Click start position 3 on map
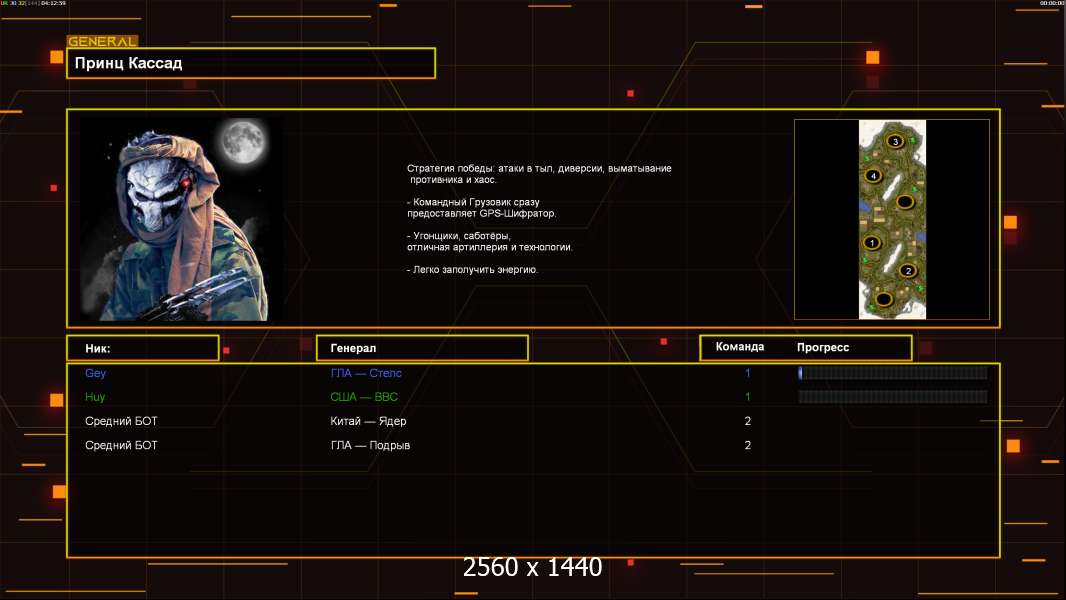 pyautogui.click(x=895, y=141)
